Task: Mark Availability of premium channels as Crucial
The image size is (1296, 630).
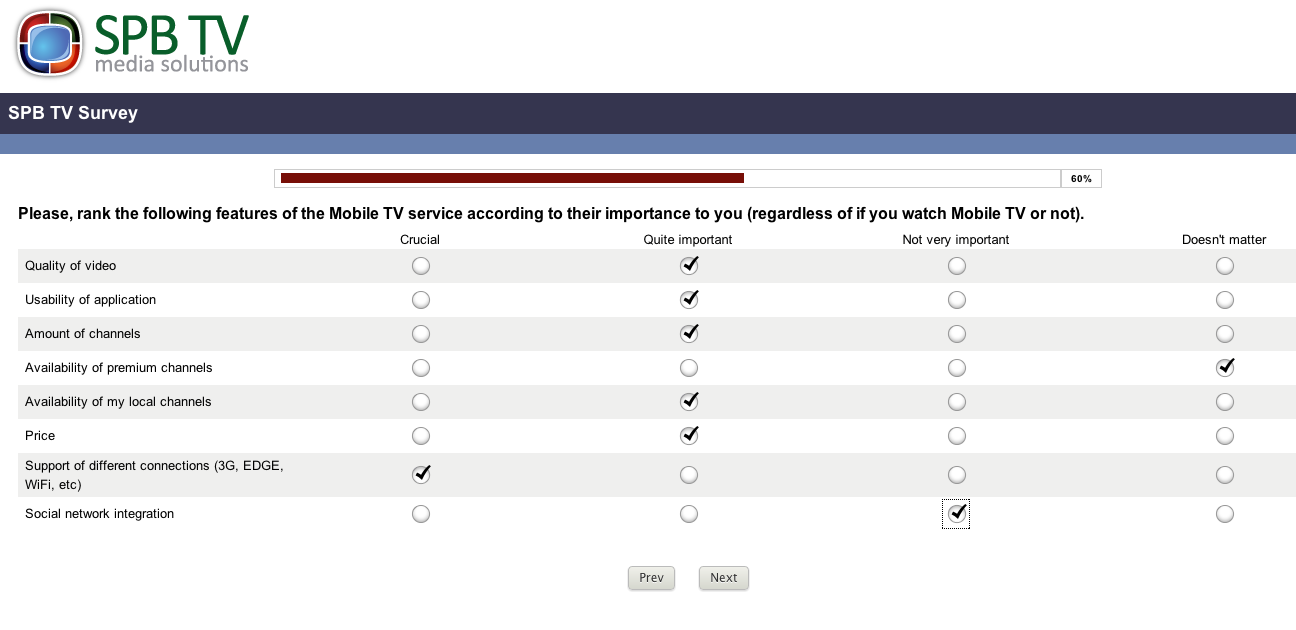Action: 421,368
